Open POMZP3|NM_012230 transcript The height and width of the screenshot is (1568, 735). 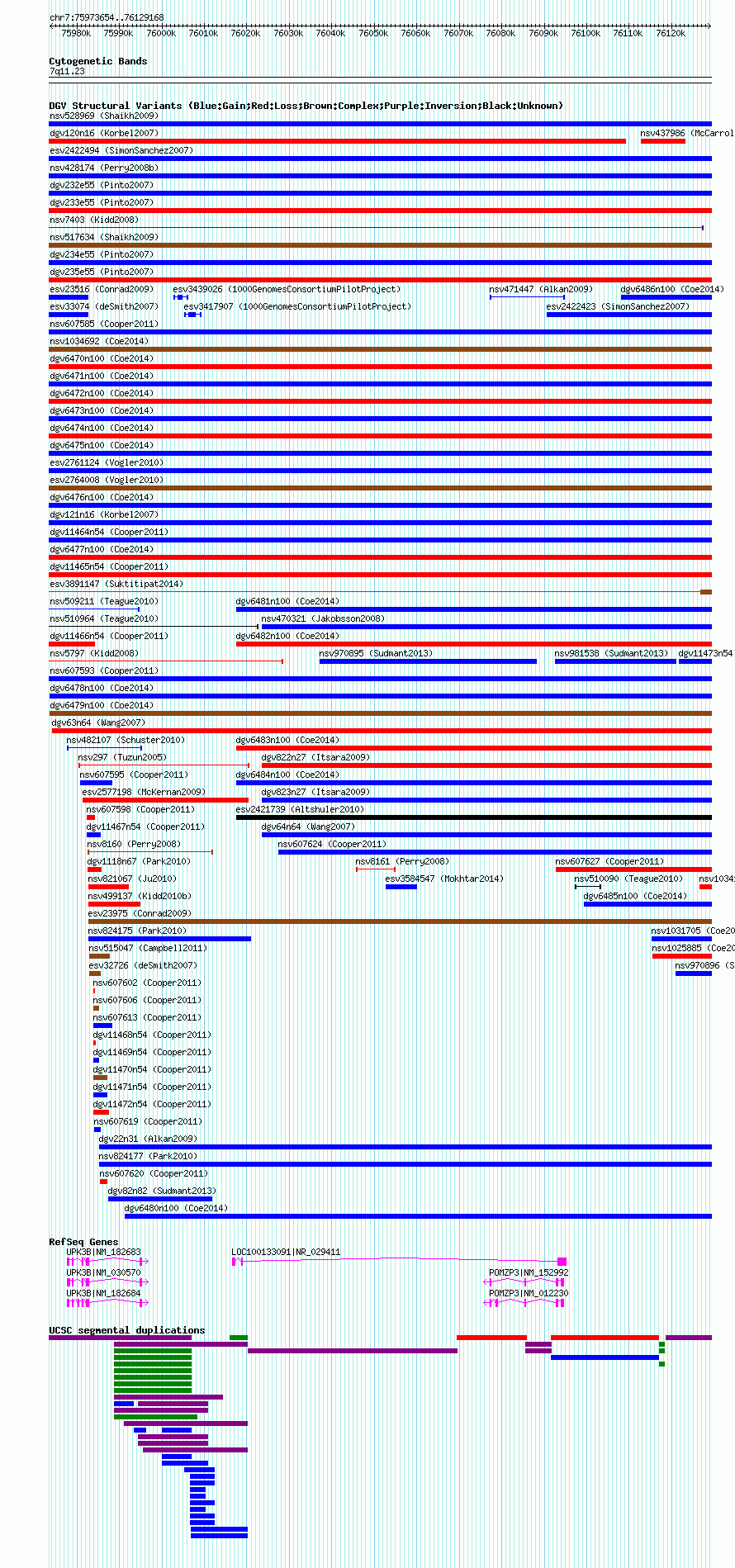[529, 1293]
